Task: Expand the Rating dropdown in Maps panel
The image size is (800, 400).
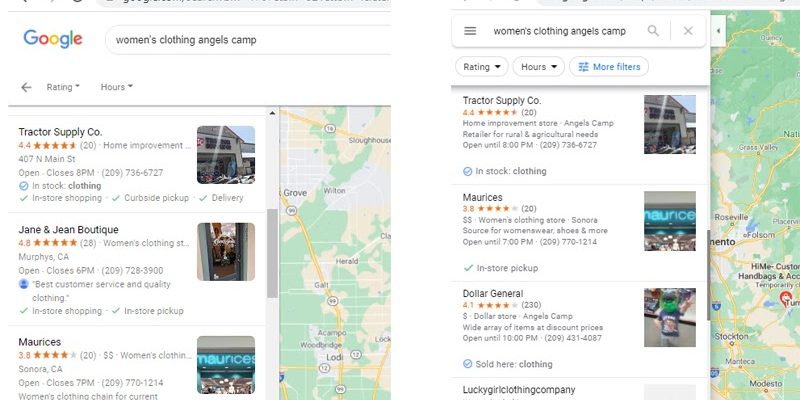Action: [482, 67]
